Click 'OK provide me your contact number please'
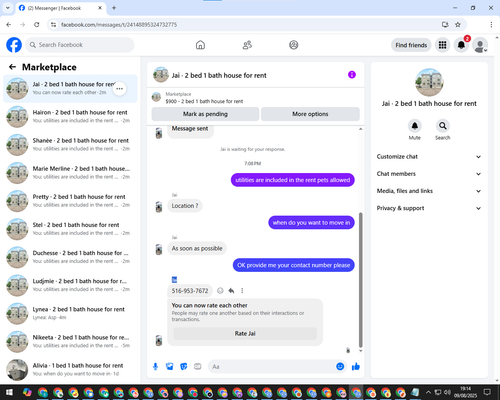The image size is (500, 400). [294, 265]
